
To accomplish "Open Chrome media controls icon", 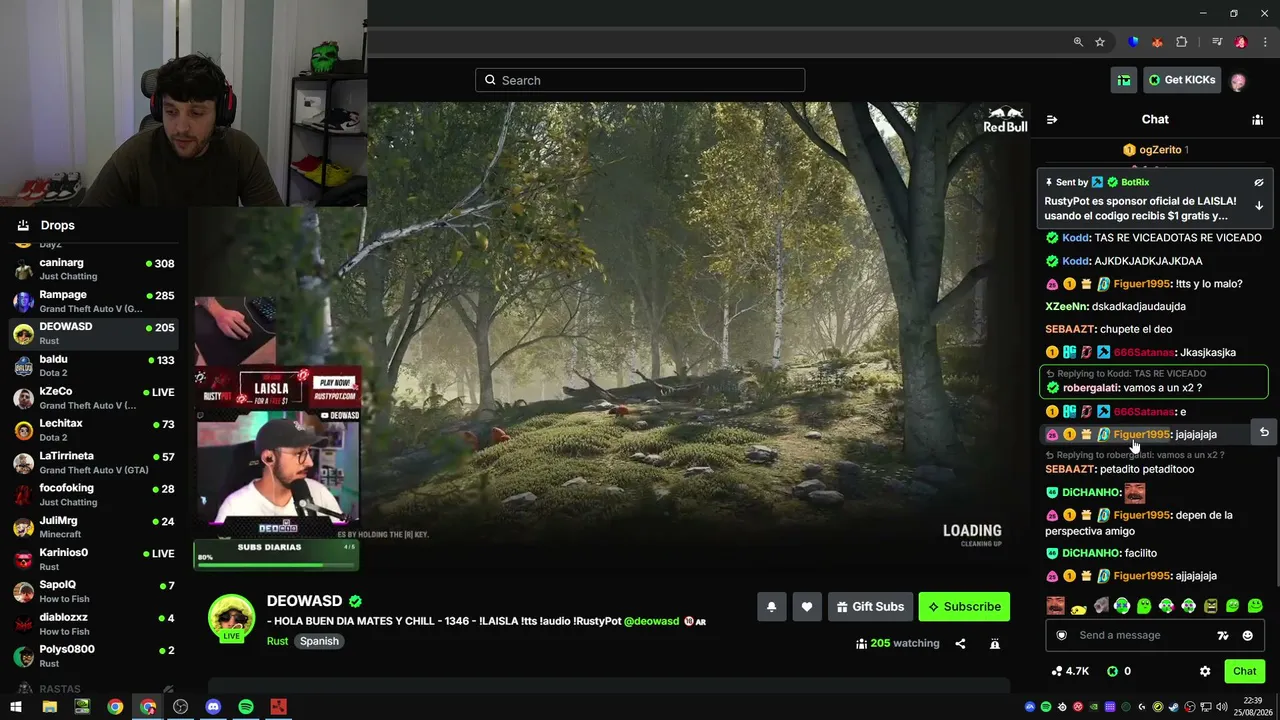I will [1217, 42].
